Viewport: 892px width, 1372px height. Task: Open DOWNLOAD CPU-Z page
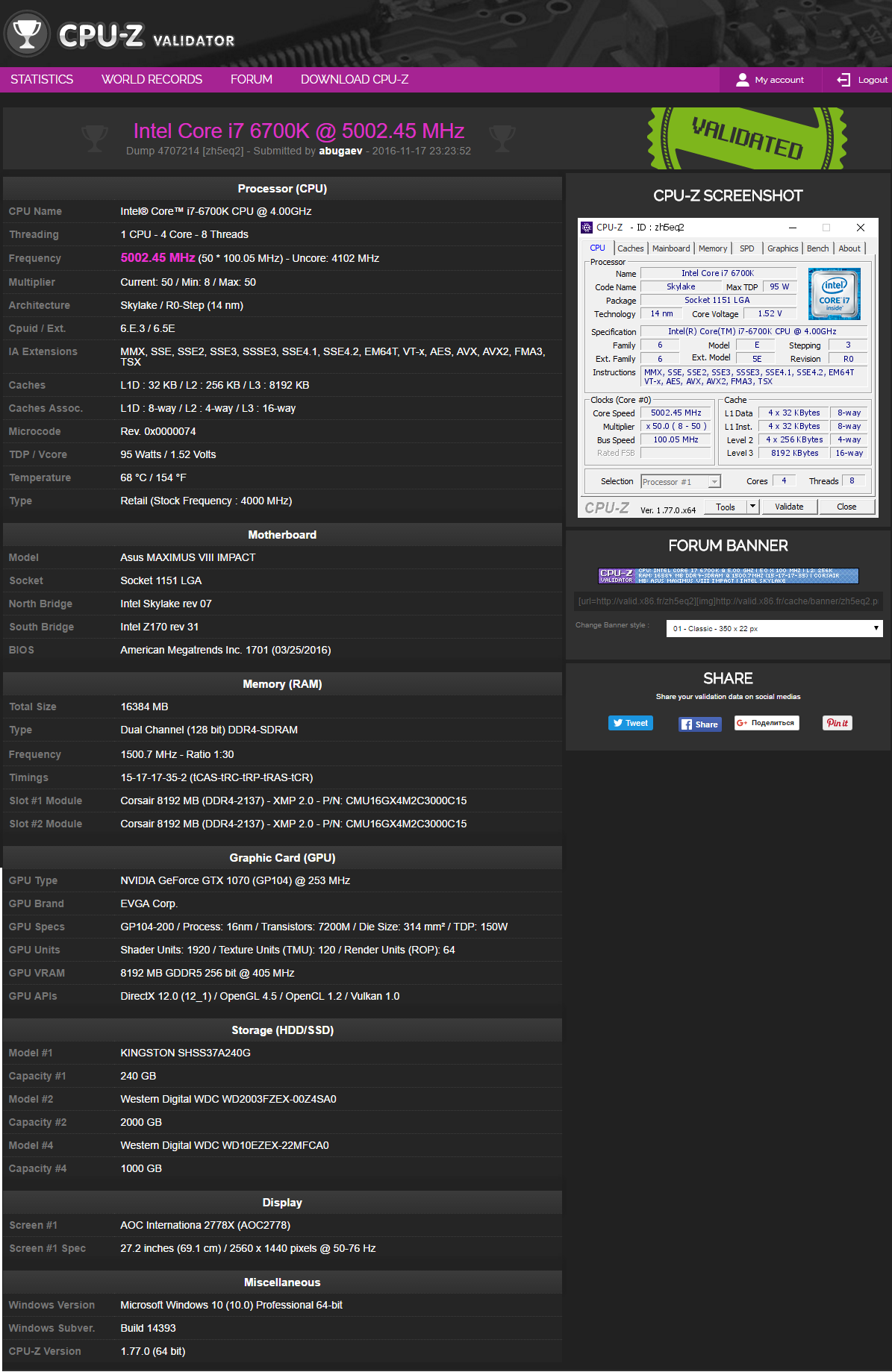[x=355, y=79]
